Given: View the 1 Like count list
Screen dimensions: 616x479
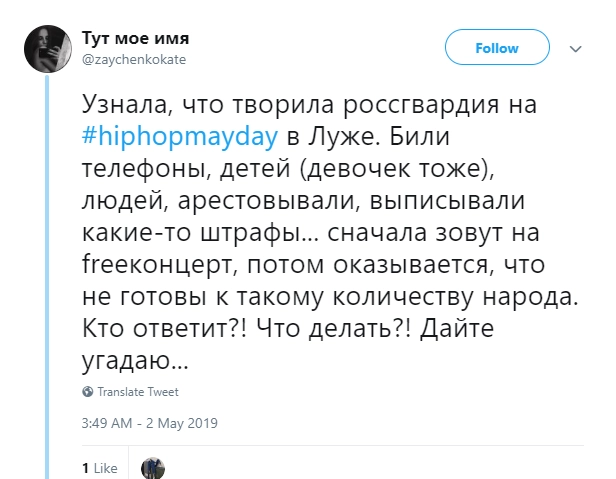Looking at the screenshot, I should [x=99, y=467].
